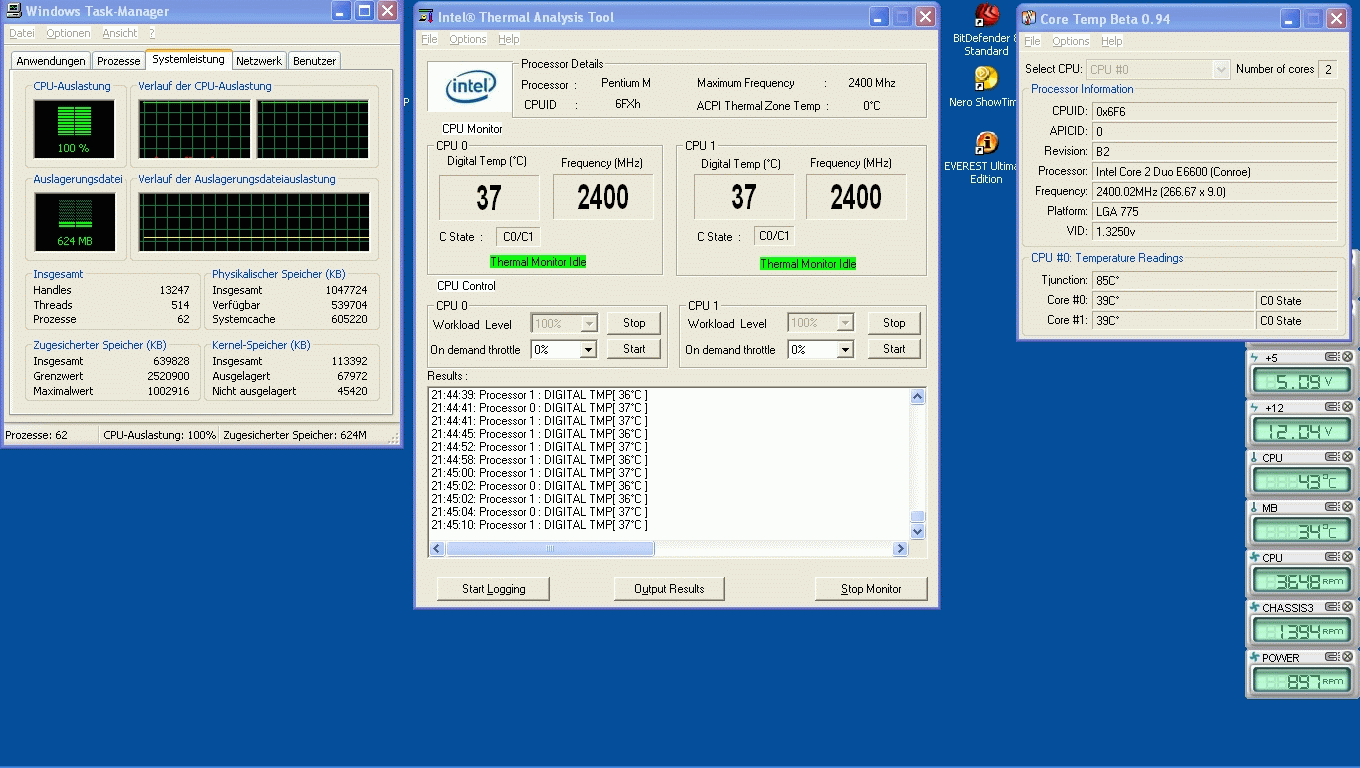Select the Nero ShowTime desktop icon
1360x768 pixels.
[x=986, y=87]
